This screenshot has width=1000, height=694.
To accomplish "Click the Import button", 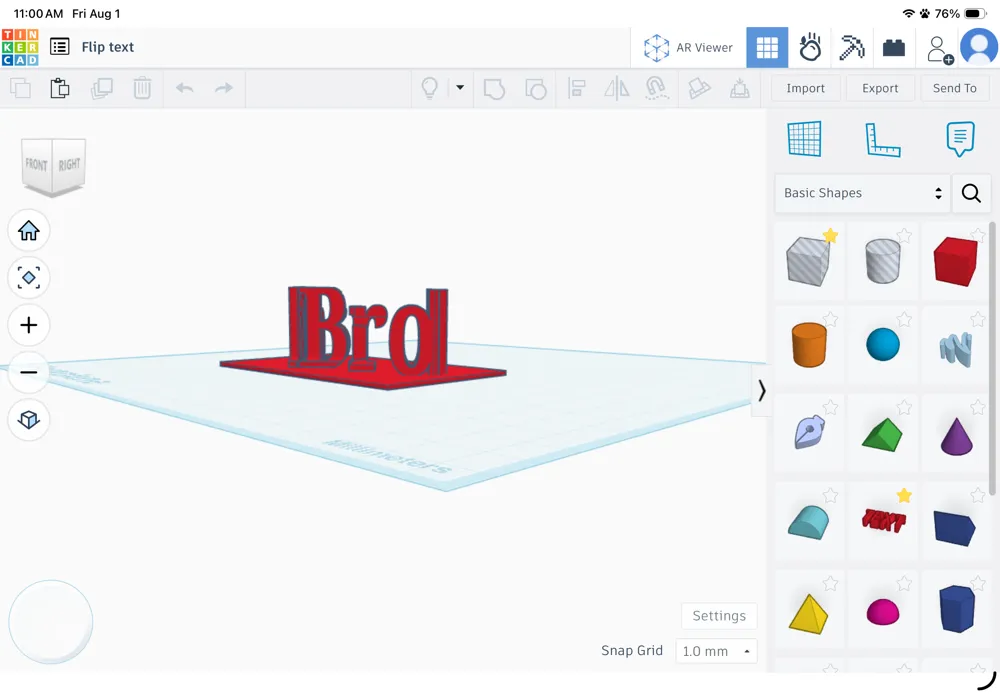I will (805, 88).
